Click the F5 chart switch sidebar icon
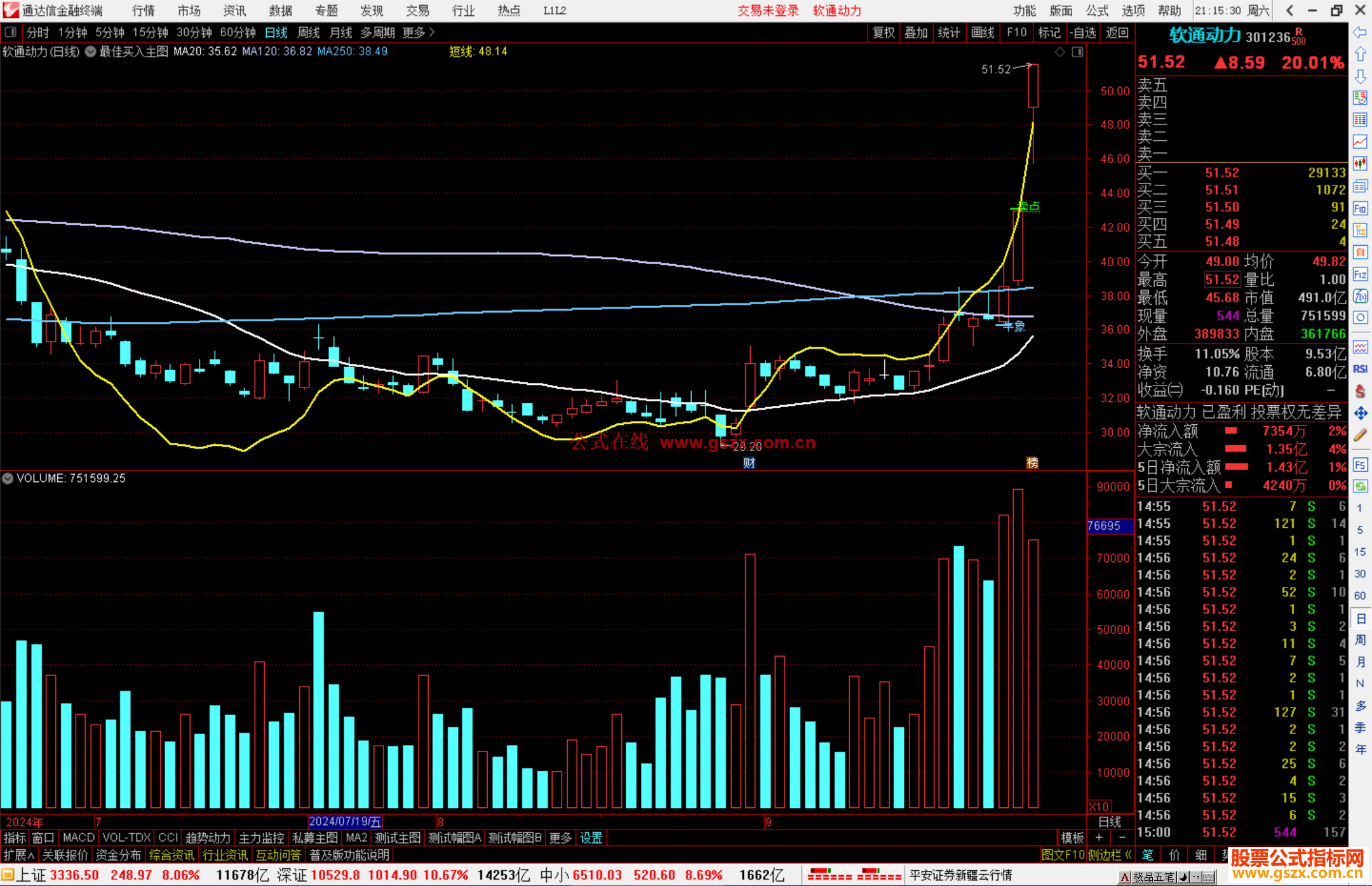This screenshot has height=886, width=1372. pos(1360,465)
